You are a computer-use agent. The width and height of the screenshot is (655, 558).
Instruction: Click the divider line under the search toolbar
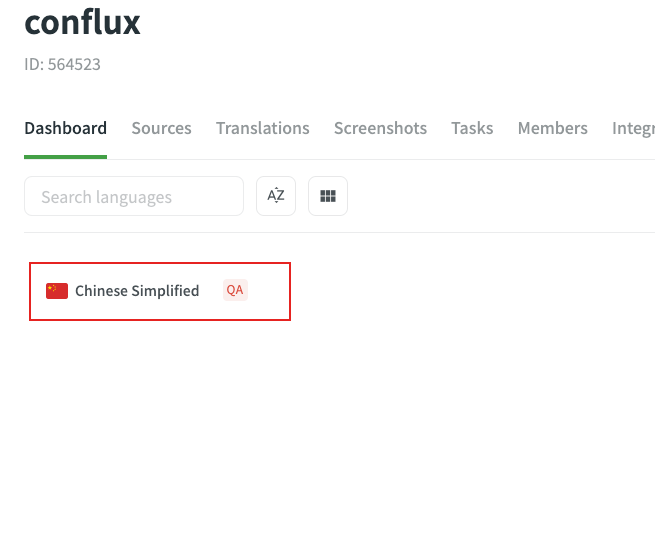click(340, 233)
